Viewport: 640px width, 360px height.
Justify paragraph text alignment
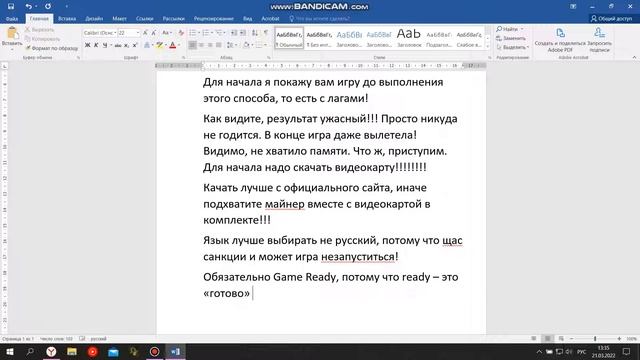pyautogui.click(x=219, y=45)
